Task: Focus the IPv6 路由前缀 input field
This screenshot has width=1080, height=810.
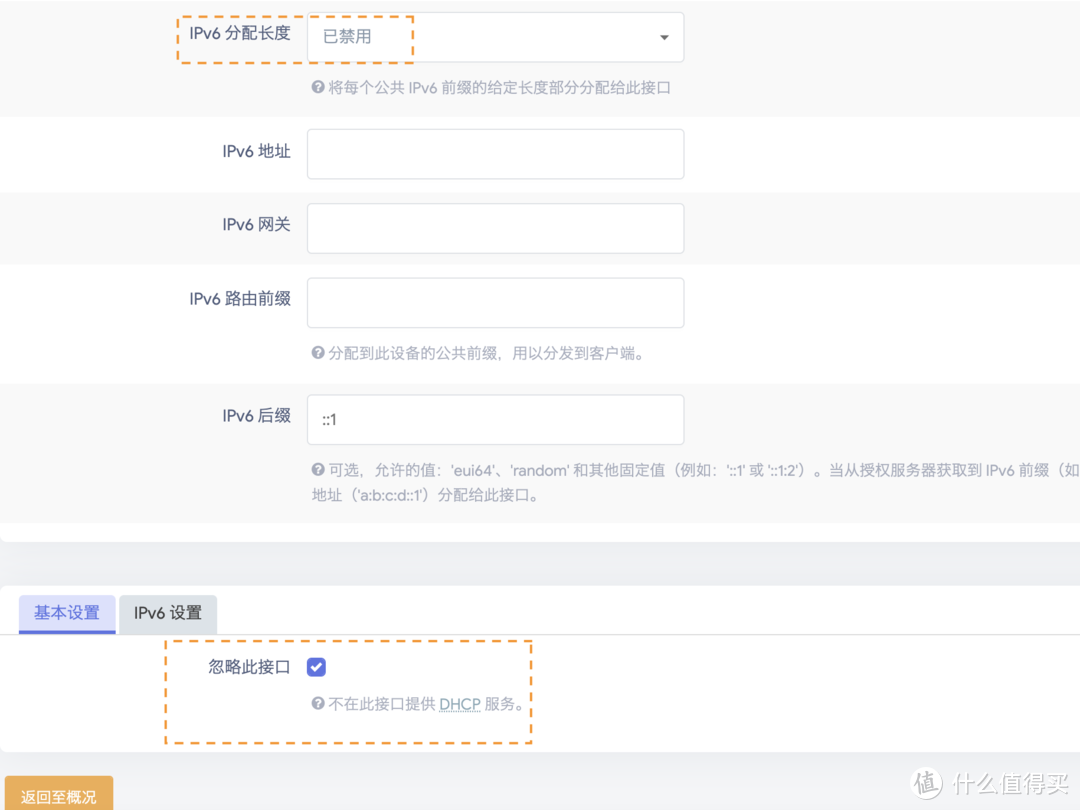Action: click(x=495, y=302)
